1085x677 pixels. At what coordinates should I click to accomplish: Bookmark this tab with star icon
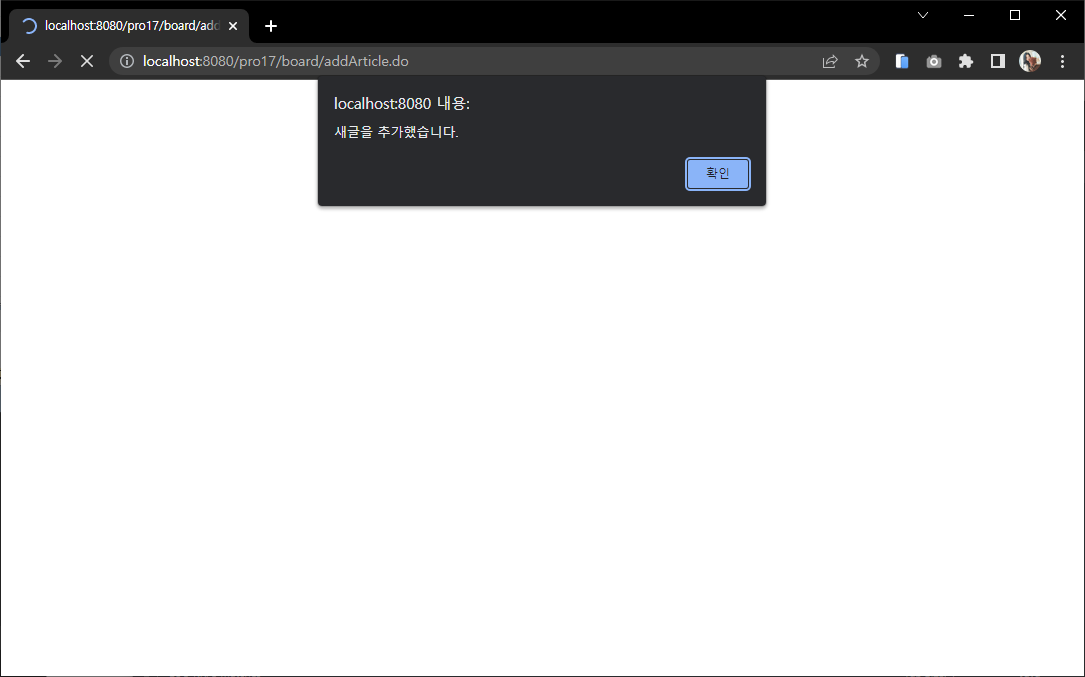(x=861, y=62)
